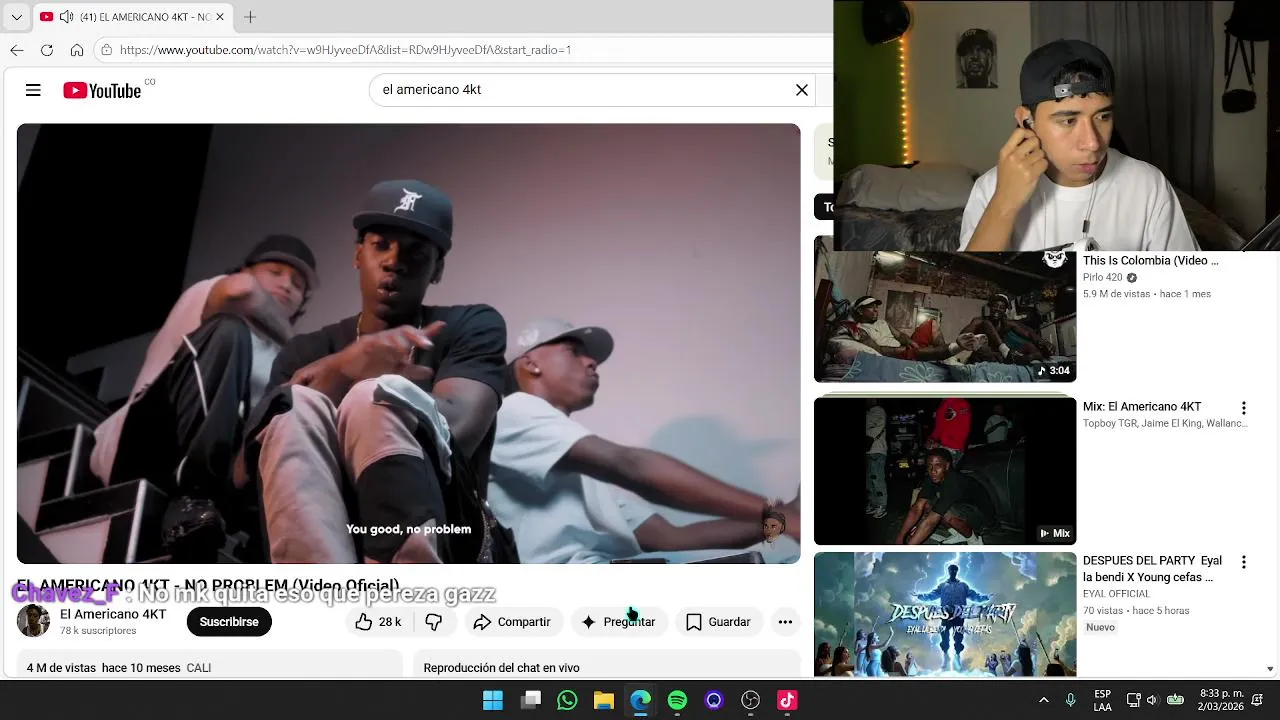Viewport: 1280px width, 720px height.
Task: Click the main video player
Action: point(408,344)
